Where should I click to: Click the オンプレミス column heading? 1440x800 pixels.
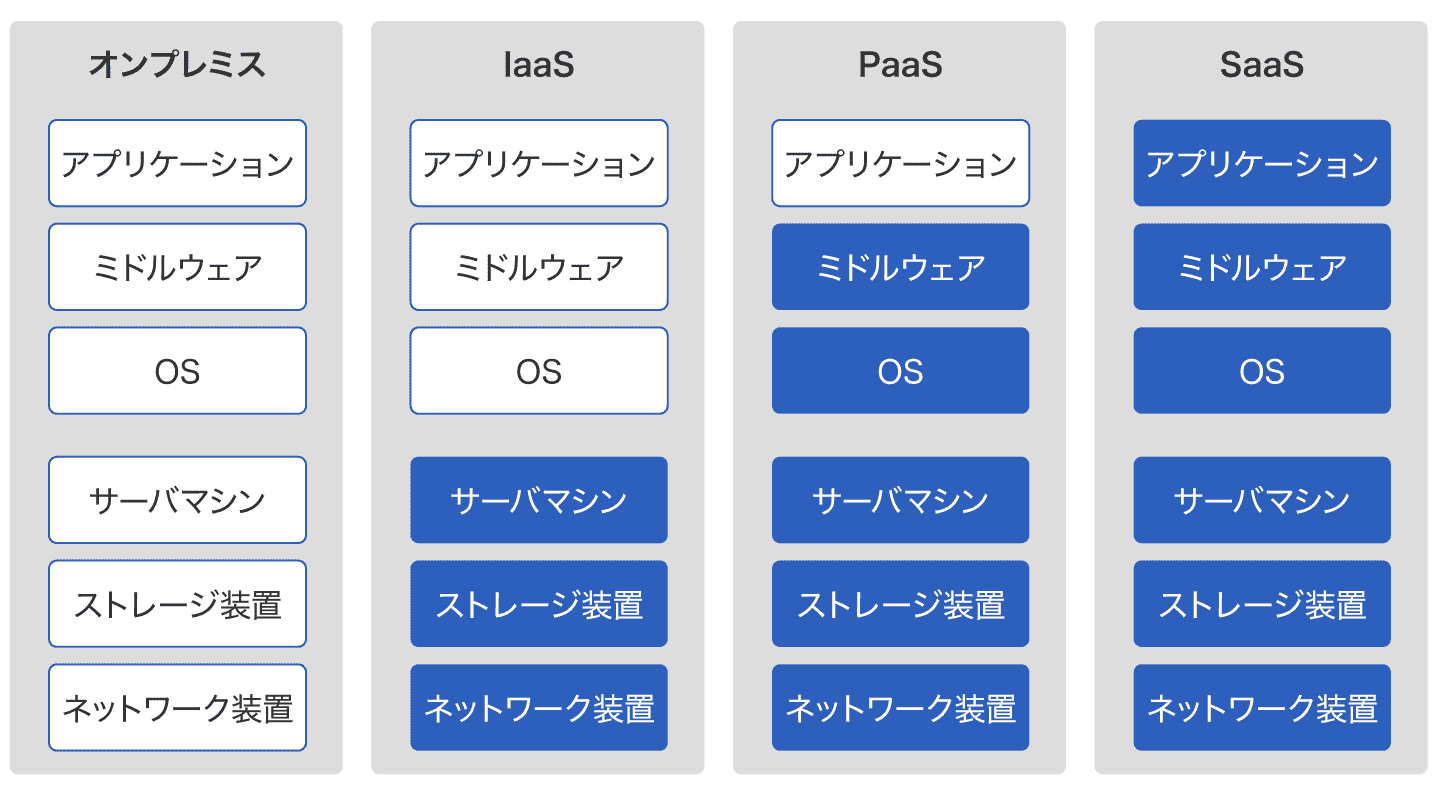[177, 65]
